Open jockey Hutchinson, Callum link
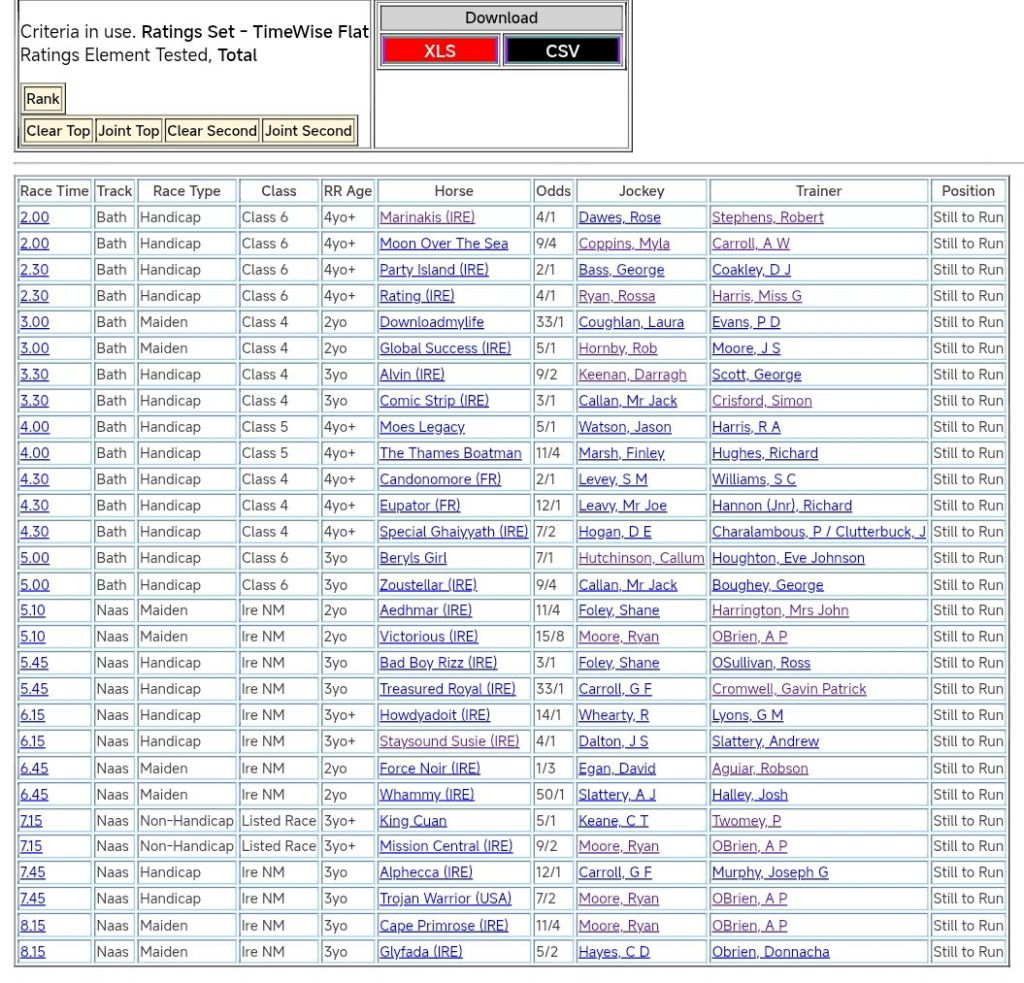1024x983 pixels. click(641, 558)
